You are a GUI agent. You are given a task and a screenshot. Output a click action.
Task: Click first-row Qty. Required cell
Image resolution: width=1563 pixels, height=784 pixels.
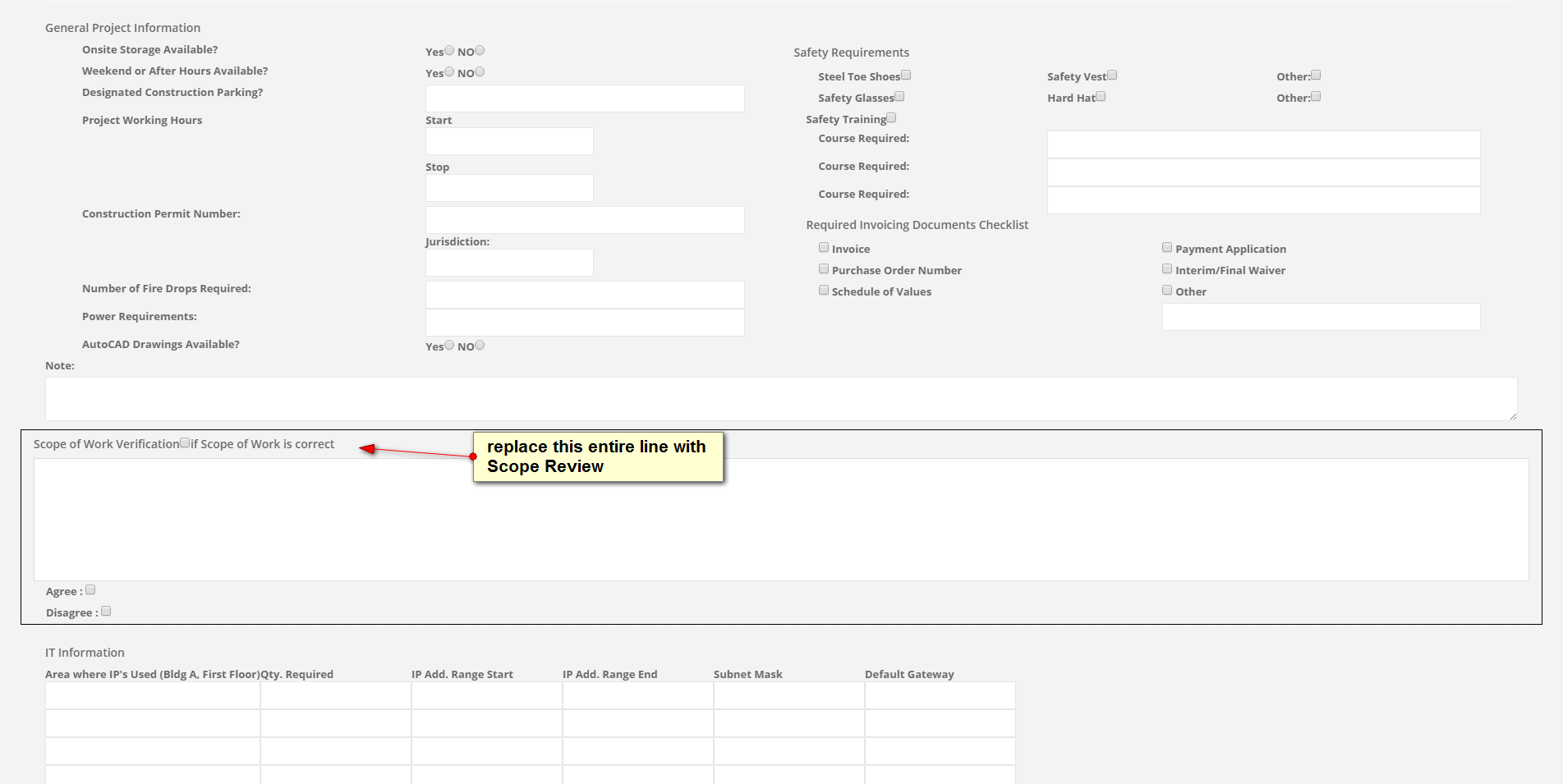(336, 695)
